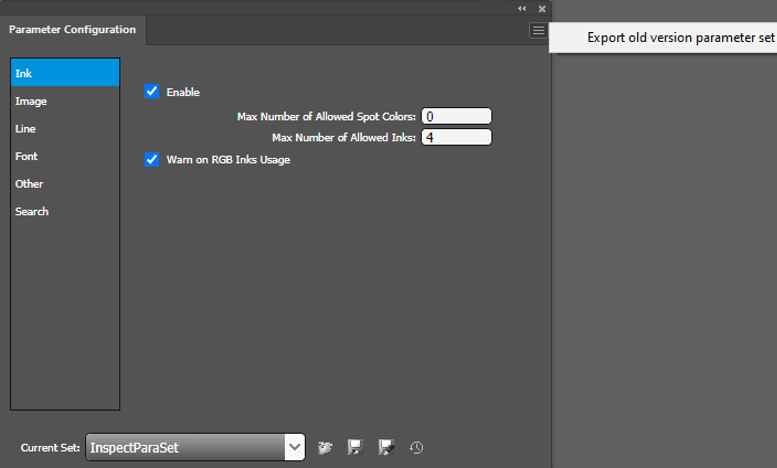Screen dimensions: 777x468
Task: Click the restore history clock icon
Action: point(416,448)
